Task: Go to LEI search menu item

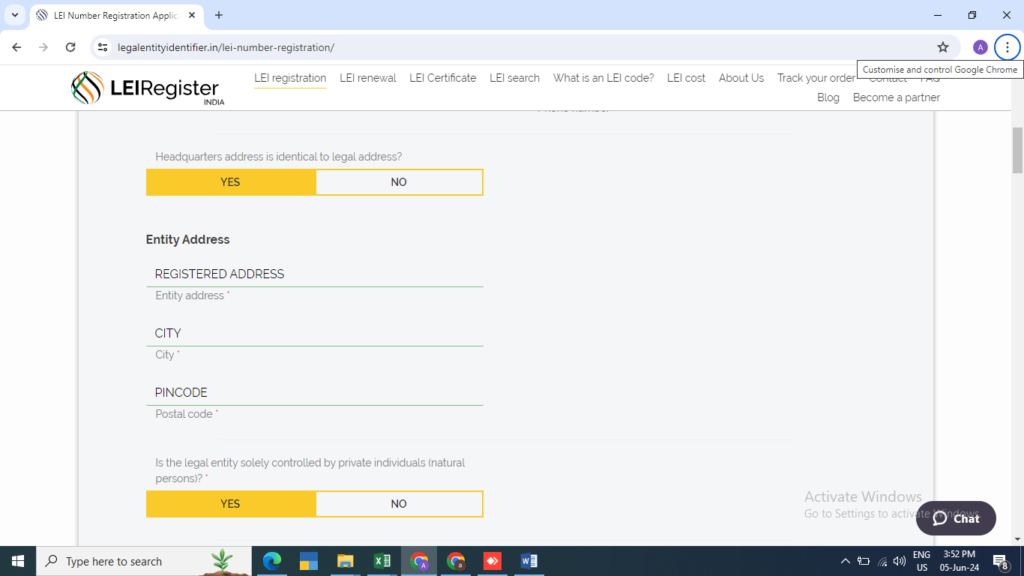Action: (514, 78)
